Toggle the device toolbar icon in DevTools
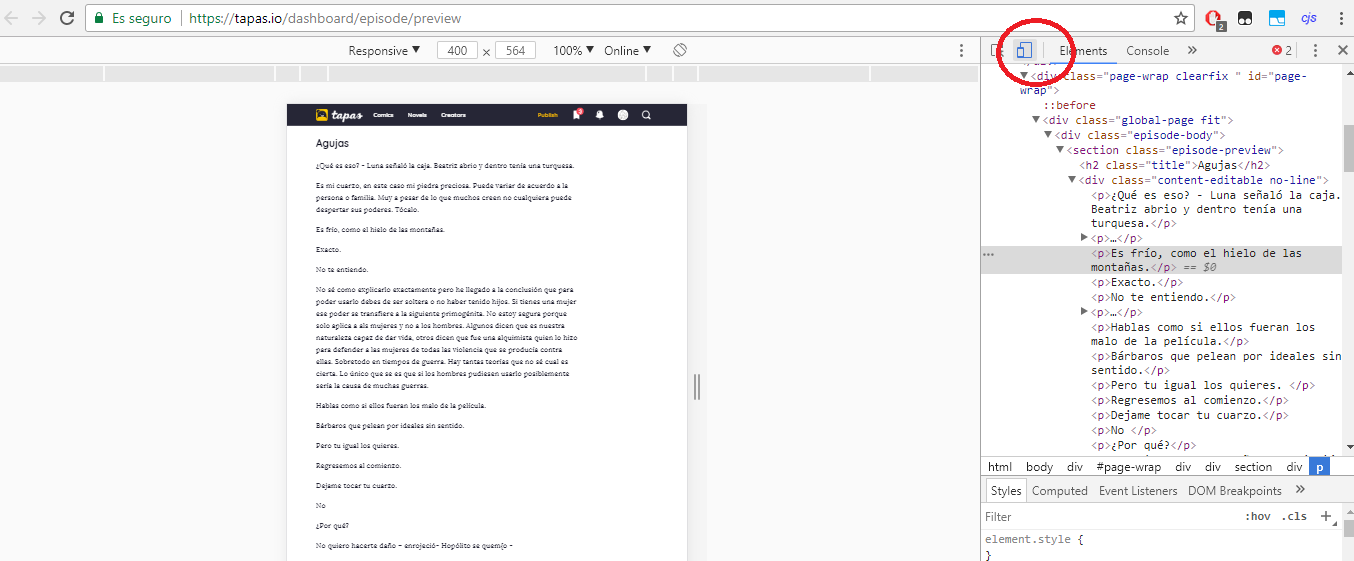This screenshot has width=1354, height=561. click(1023, 51)
